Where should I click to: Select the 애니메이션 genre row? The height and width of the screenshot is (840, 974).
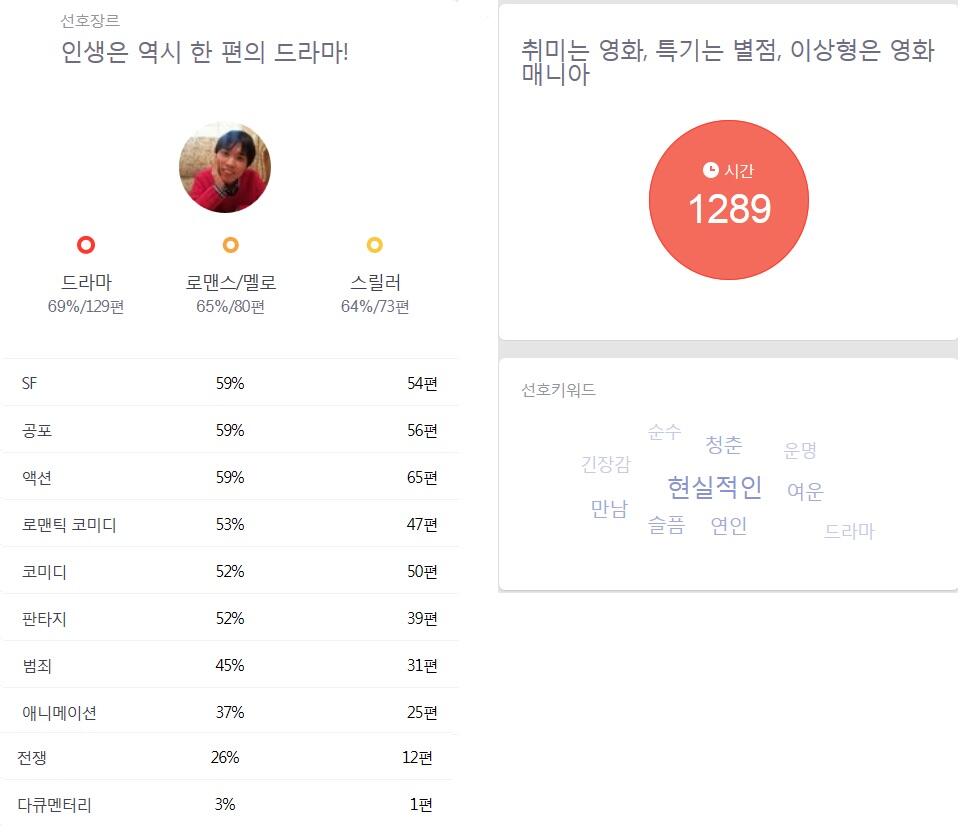229,713
